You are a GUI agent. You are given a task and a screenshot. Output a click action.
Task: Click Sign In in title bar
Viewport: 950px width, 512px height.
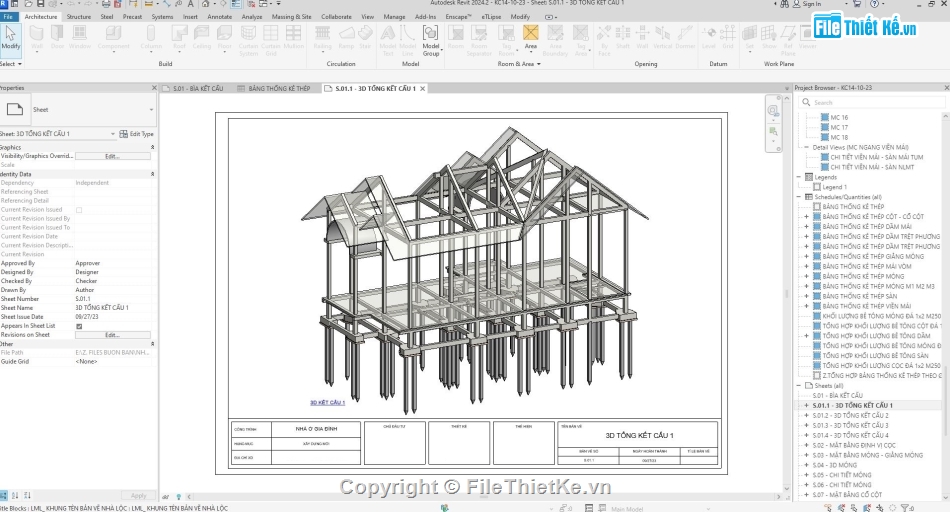click(811, 4)
